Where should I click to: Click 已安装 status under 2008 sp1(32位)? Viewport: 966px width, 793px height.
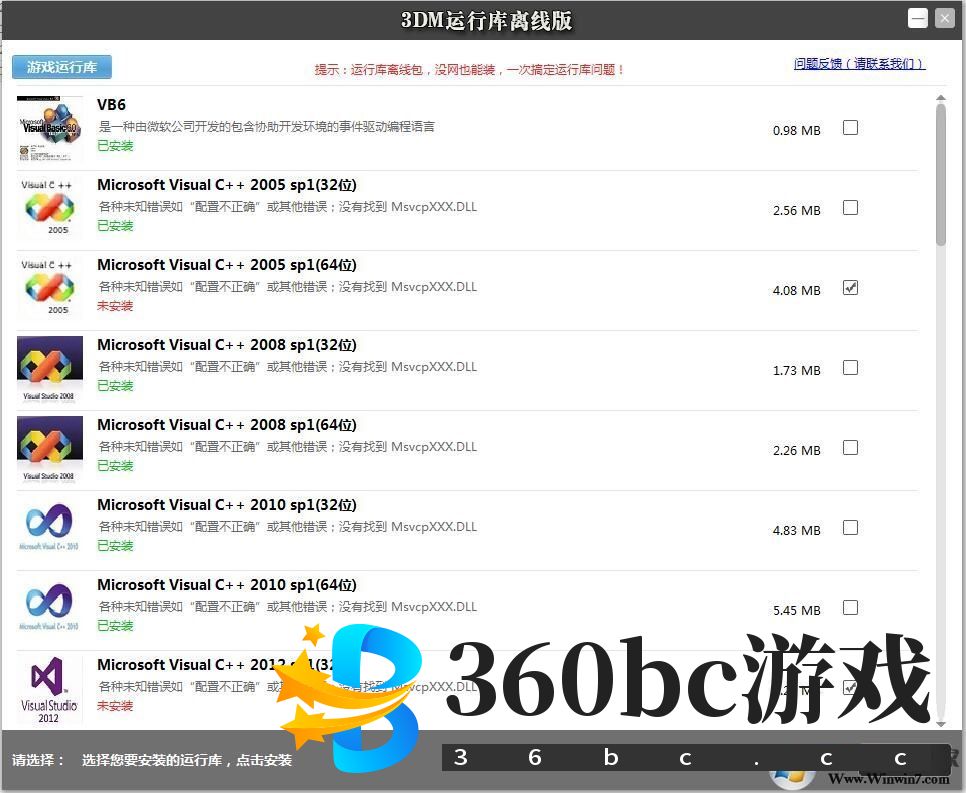pos(115,386)
